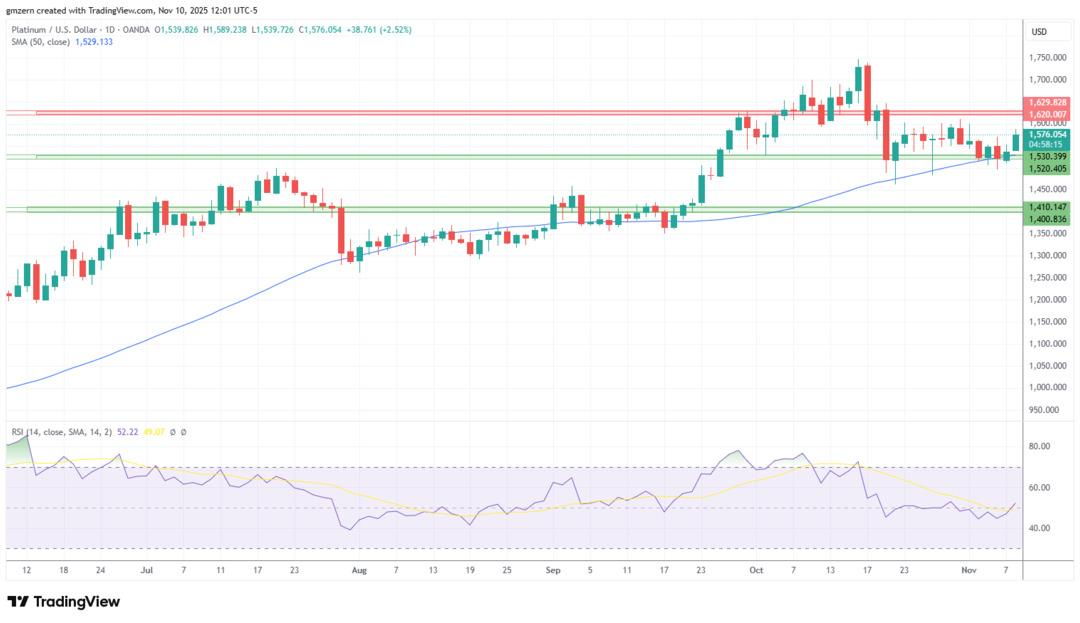Click the RSI (14, close, SMA, 14, 2) legend

tap(62, 432)
